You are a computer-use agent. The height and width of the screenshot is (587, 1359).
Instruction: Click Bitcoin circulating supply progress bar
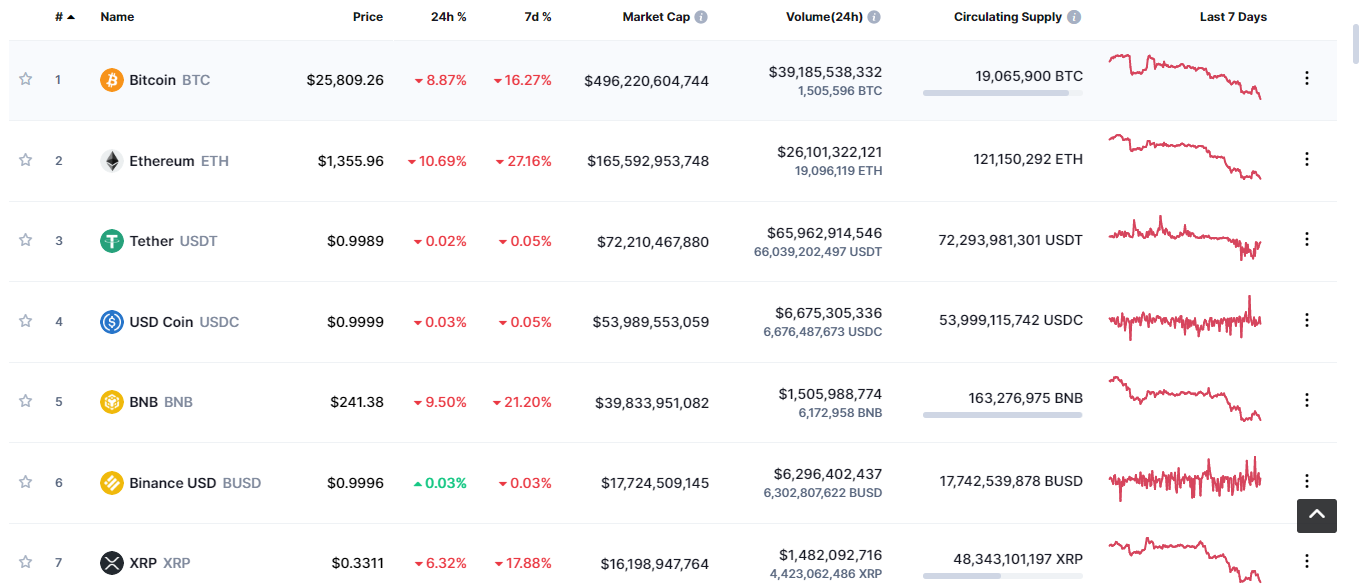[1002, 93]
